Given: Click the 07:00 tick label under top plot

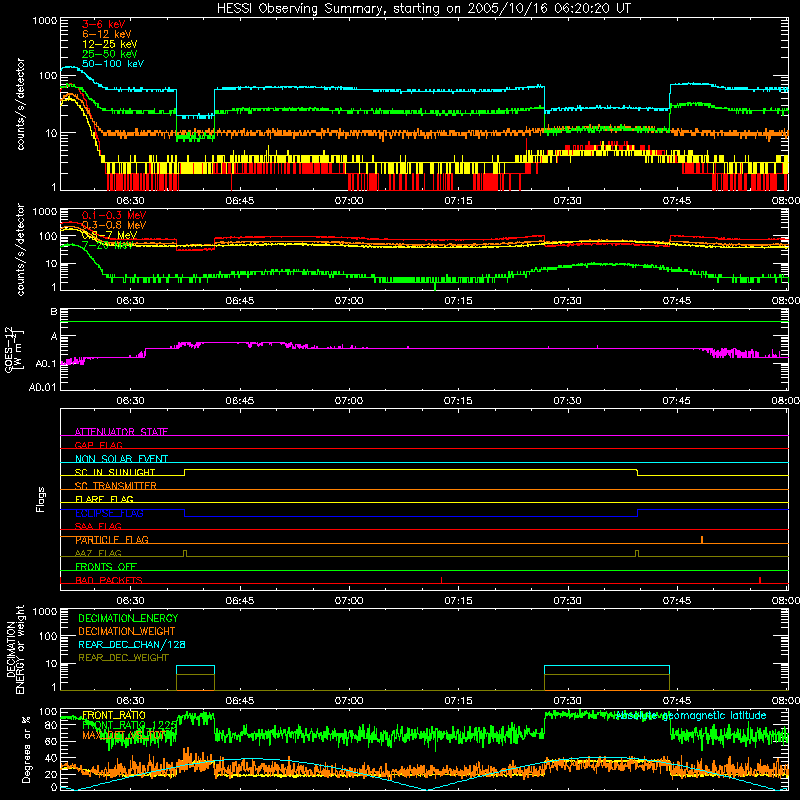Looking at the screenshot, I should [349, 201].
